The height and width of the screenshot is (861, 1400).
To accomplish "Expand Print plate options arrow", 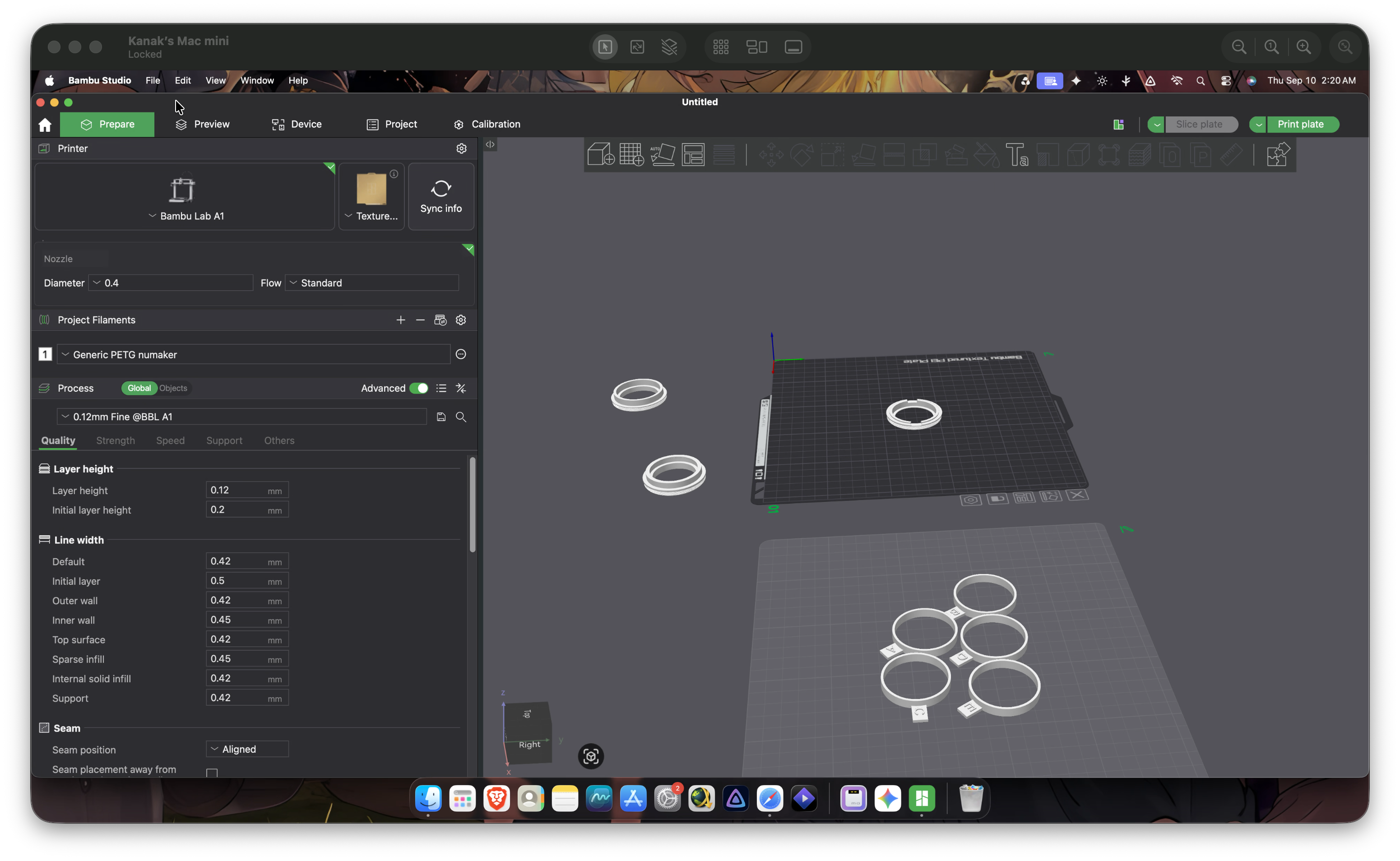I will pyautogui.click(x=1258, y=124).
